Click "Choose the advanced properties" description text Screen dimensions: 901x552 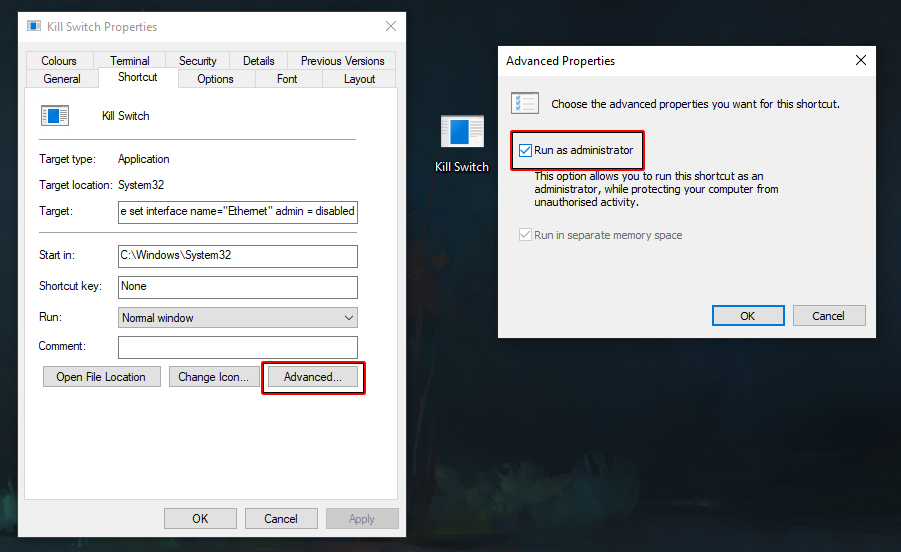pyautogui.click(x=695, y=104)
